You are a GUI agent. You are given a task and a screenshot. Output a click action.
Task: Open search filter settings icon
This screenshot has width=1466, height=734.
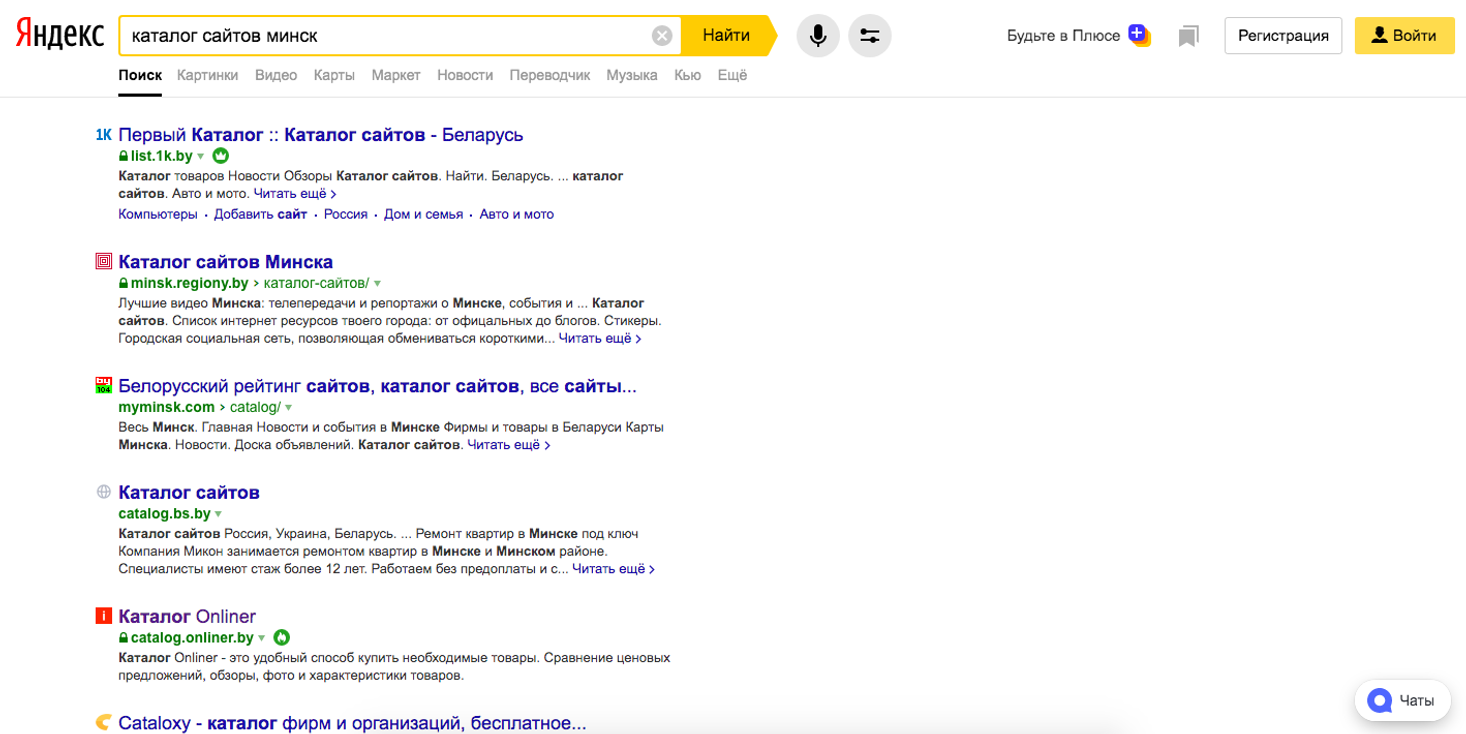870,36
